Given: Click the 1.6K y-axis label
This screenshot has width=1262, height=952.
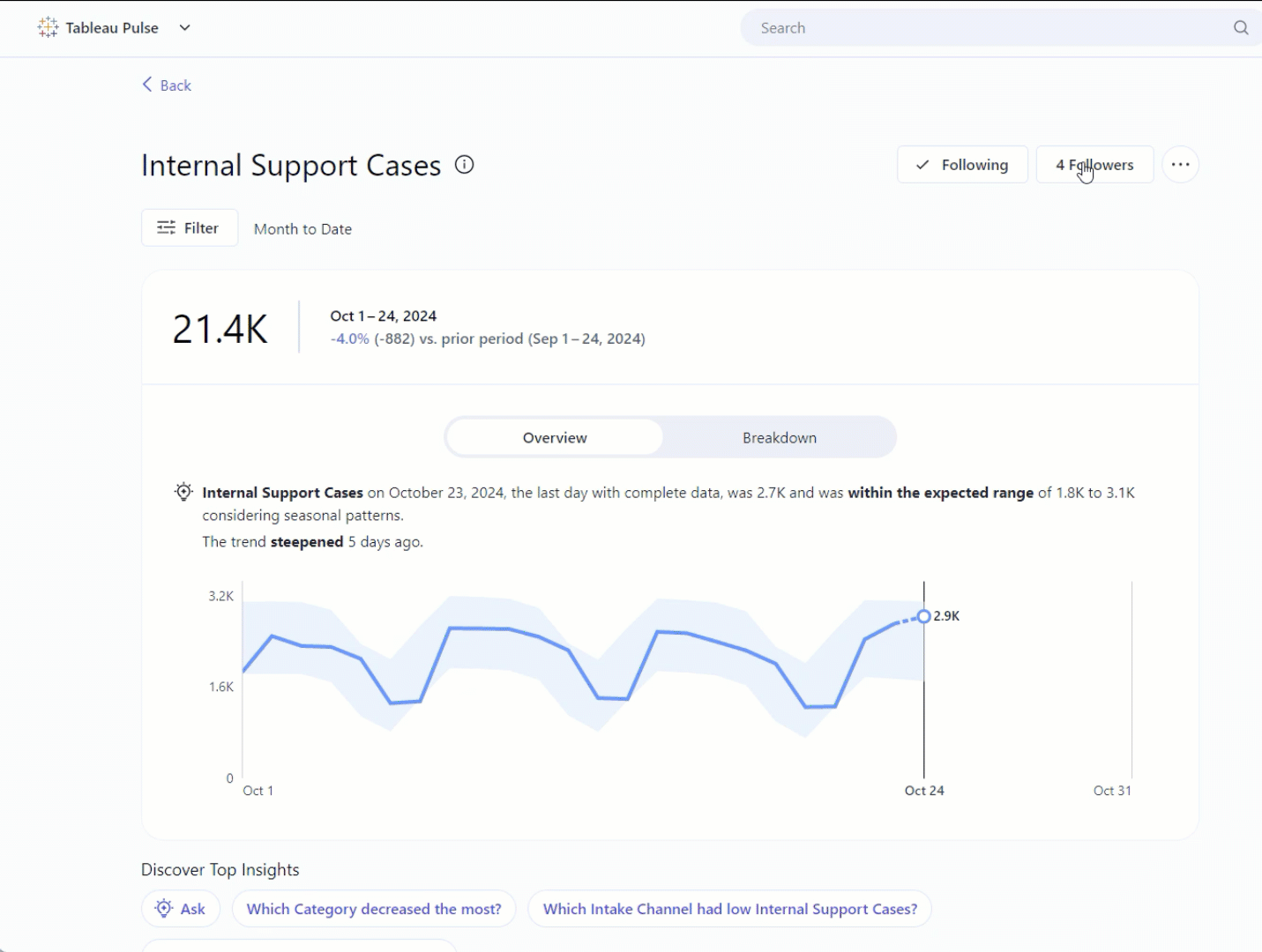Looking at the screenshot, I should coord(221,687).
